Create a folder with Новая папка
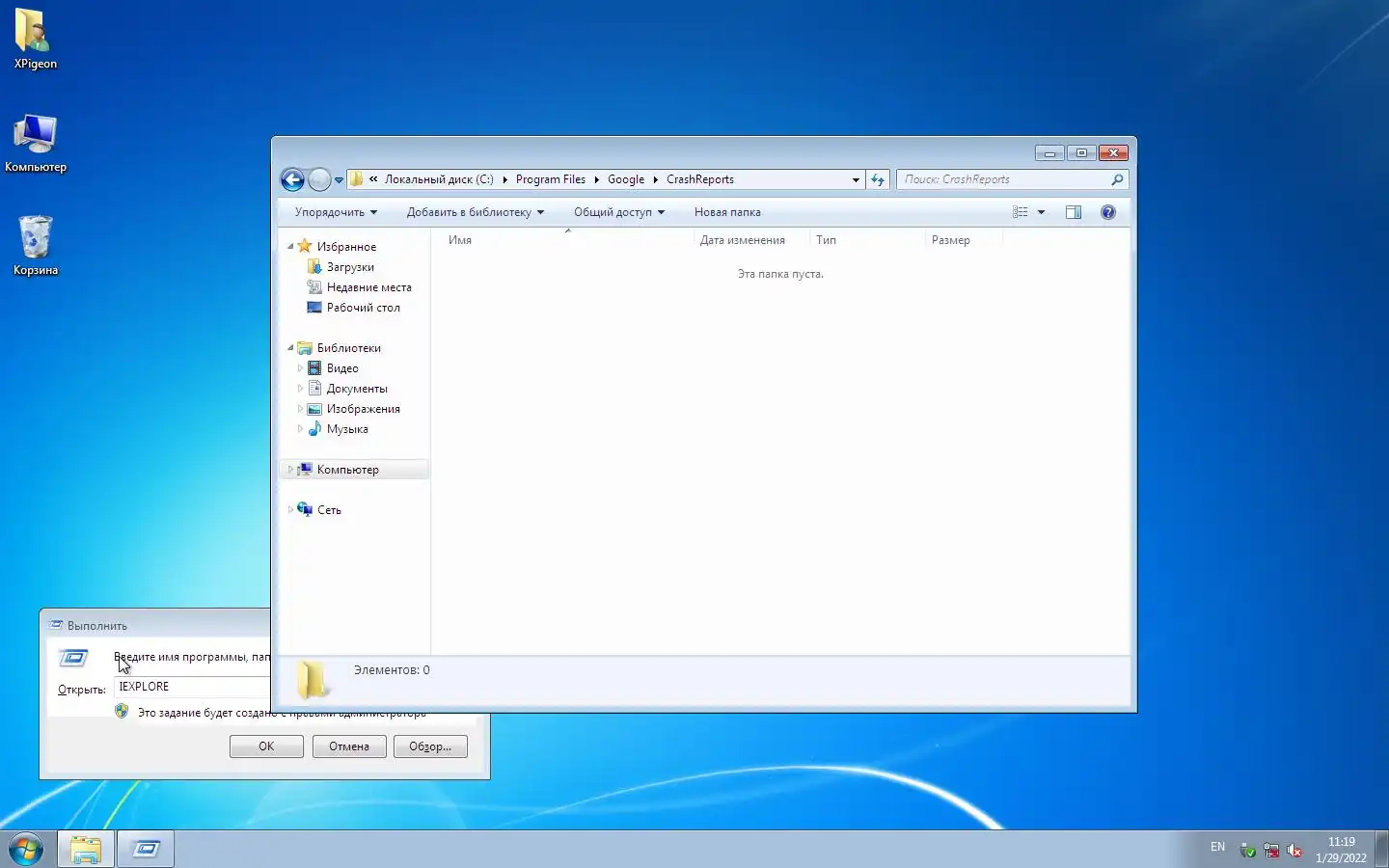The image size is (1389, 868). coord(727,212)
